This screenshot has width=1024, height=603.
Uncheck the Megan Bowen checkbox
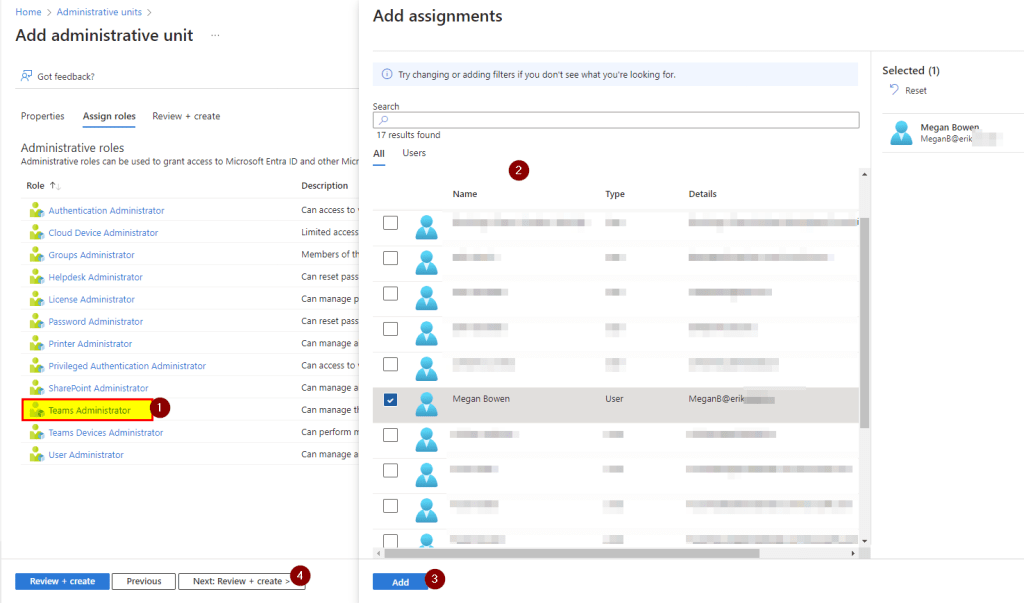click(390, 400)
